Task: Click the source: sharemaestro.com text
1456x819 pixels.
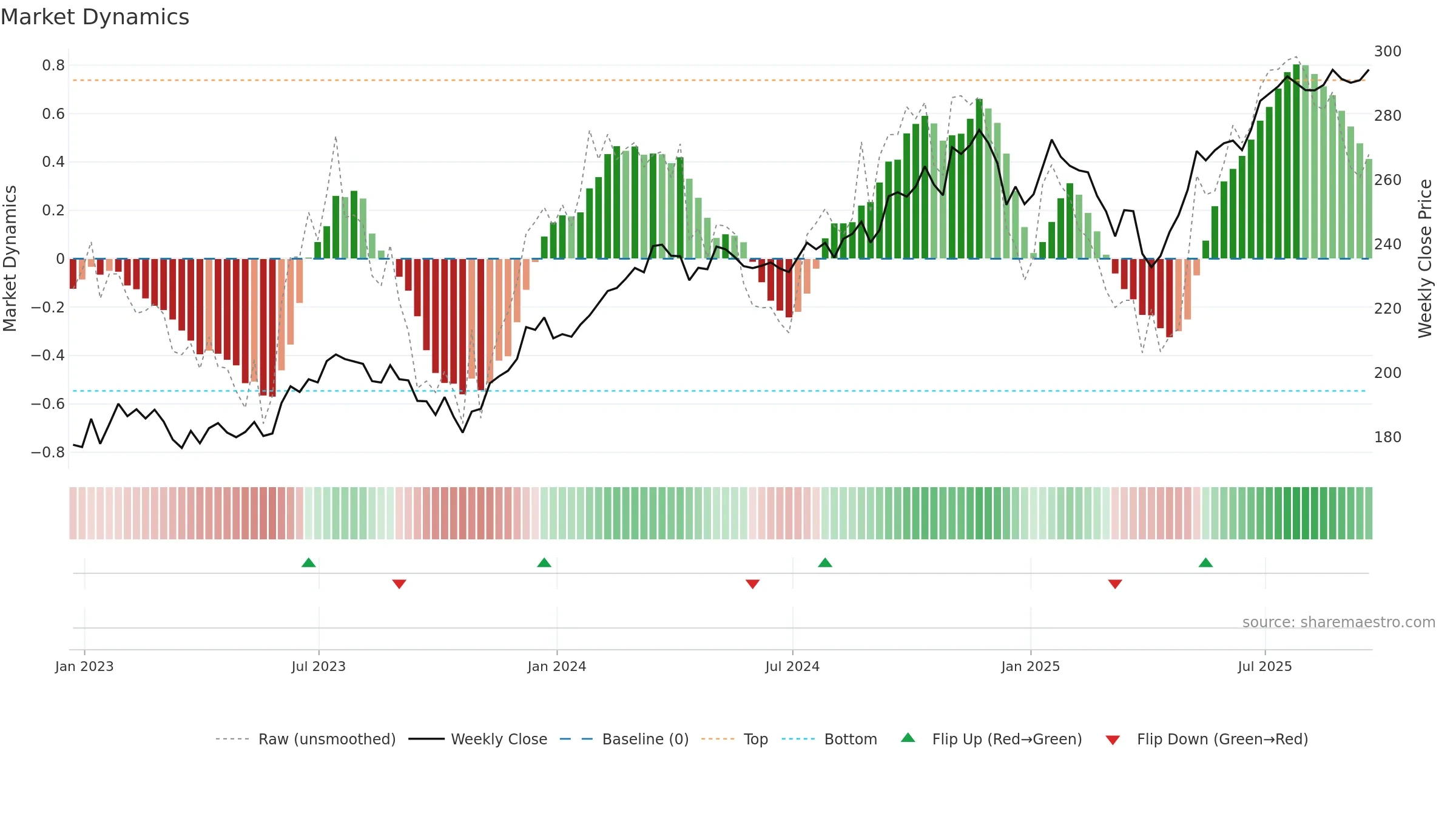Action: pos(1339,622)
